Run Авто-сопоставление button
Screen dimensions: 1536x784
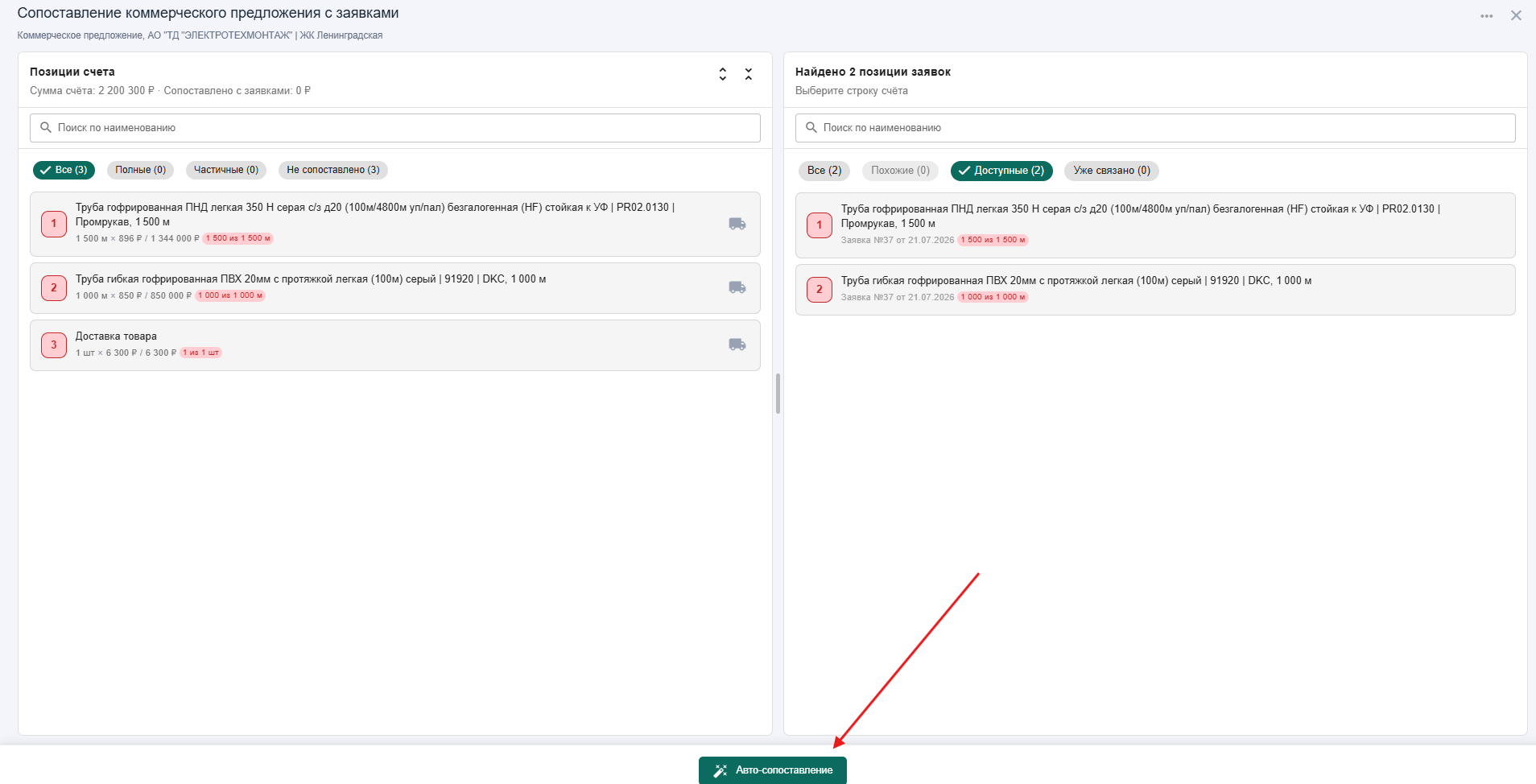pyautogui.click(x=773, y=770)
